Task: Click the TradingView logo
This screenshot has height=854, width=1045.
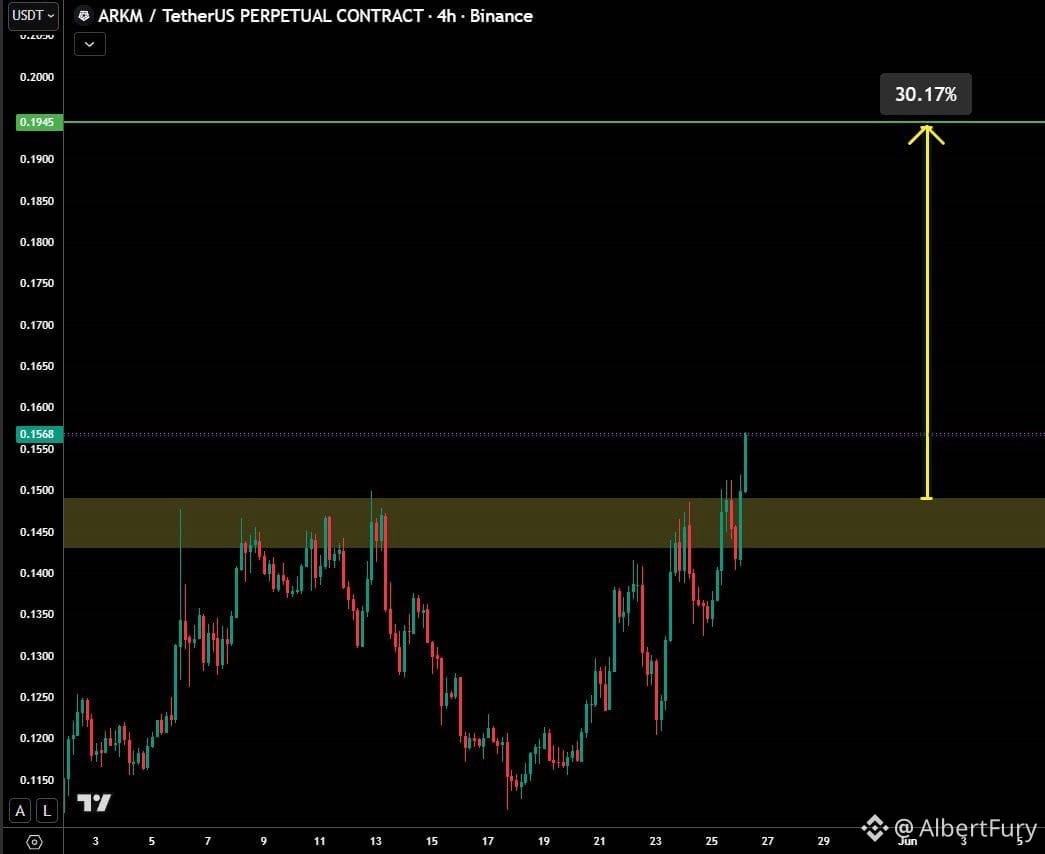Action: coord(93,803)
